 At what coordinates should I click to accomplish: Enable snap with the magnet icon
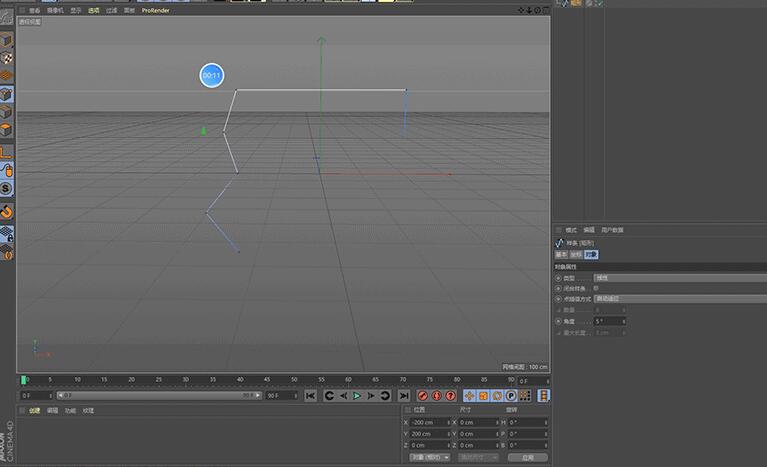[x=6, y=211]
